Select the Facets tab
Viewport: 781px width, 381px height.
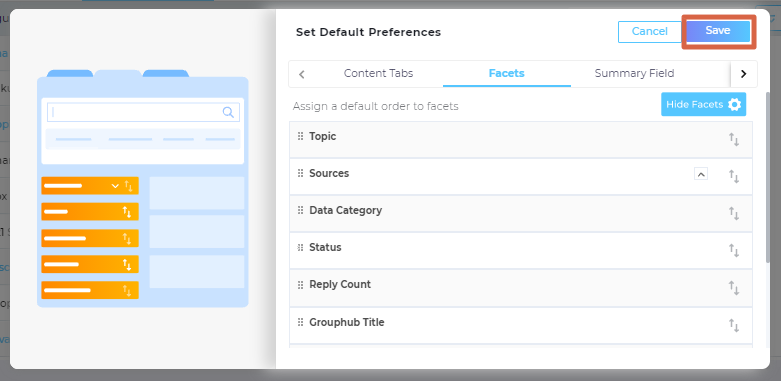click(507, 73)
